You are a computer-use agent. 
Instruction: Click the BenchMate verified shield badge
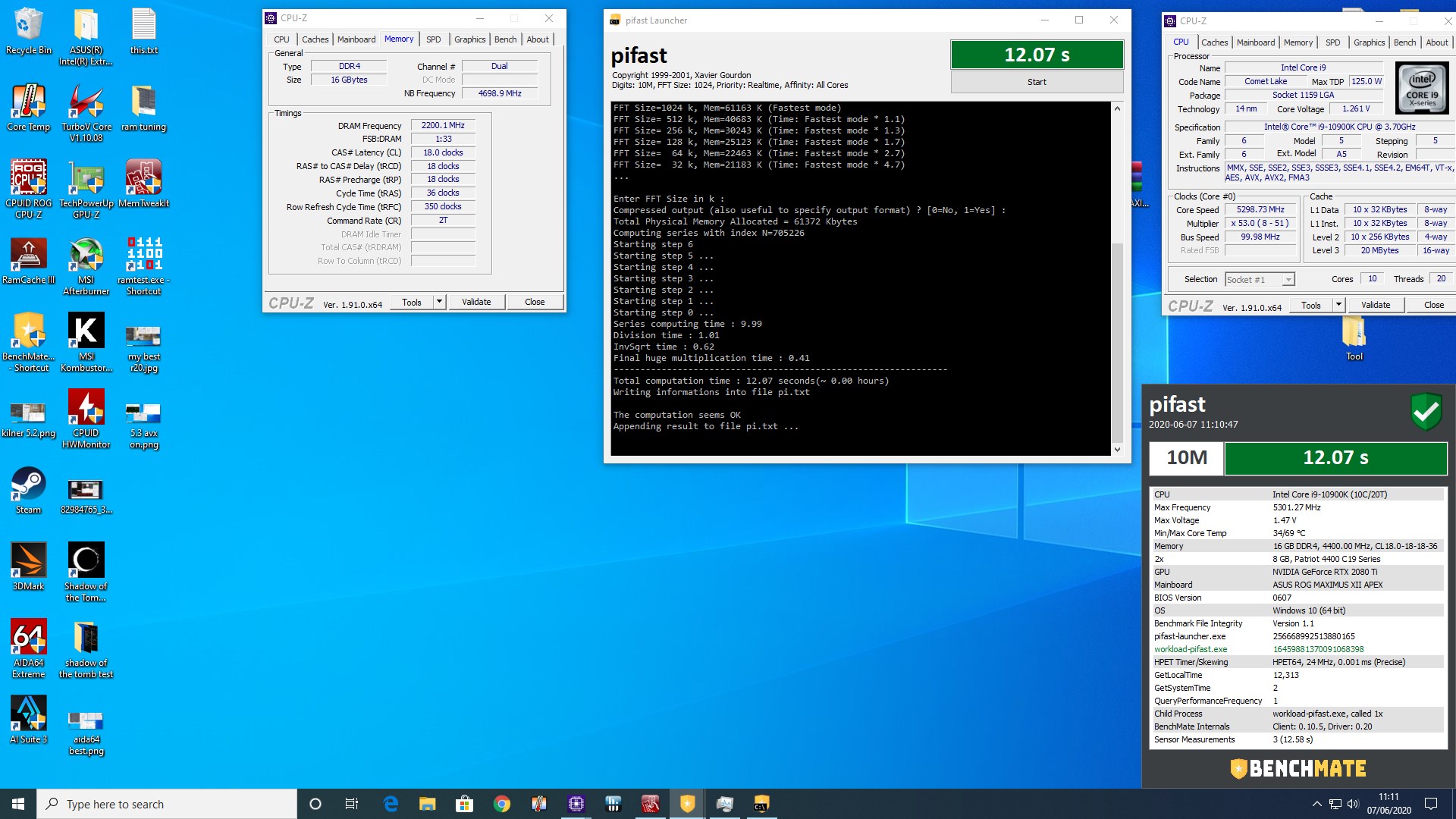point(1426,412)
